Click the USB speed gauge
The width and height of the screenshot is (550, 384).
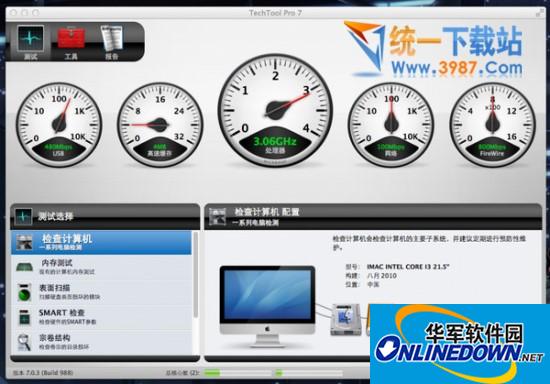point(59,124)
